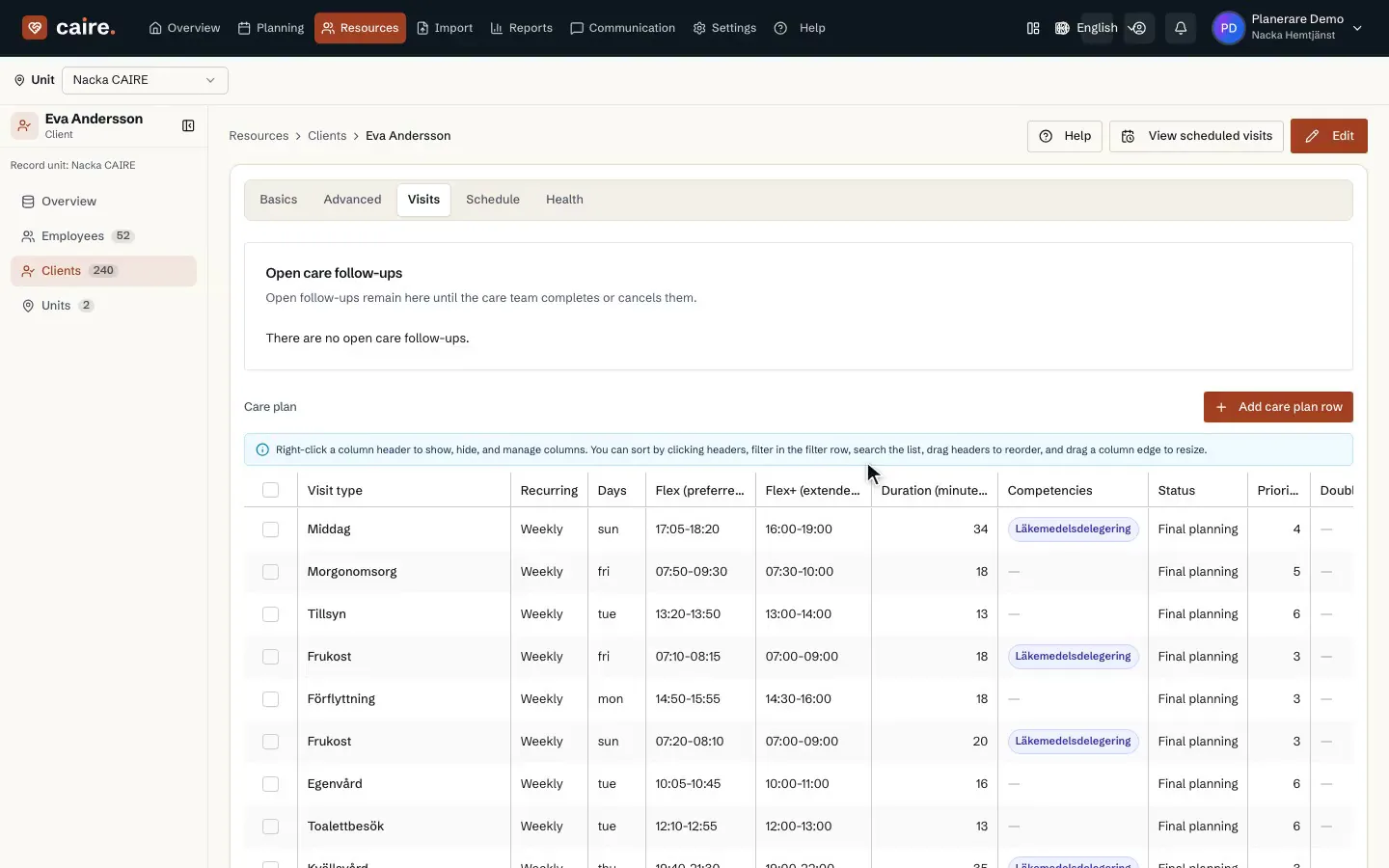The image size is (1389, 868).
Task: Switch to the Basics tab
Action: [279, 200]
